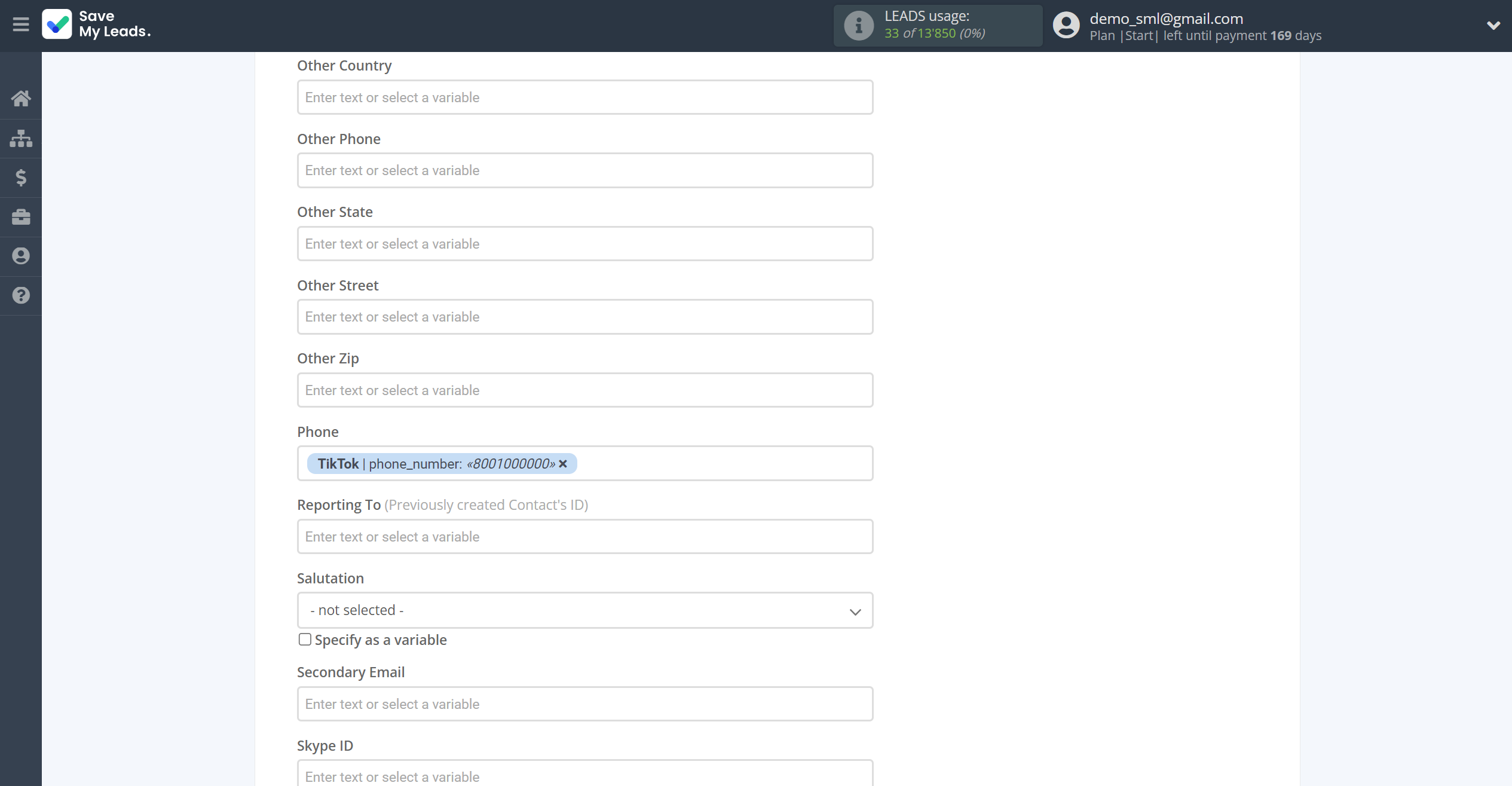Click the Secondary Email input field
The image size is (1512, 786).
585,704
